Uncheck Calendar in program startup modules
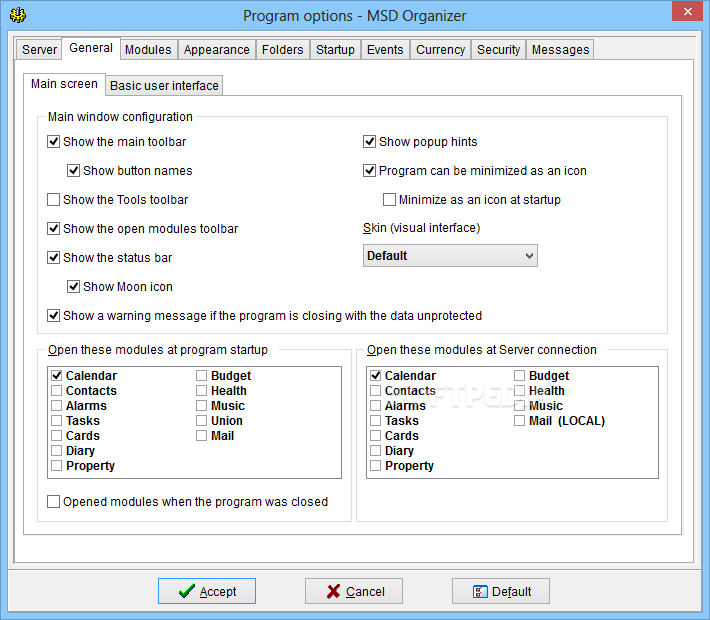The height and width of the screenshot is (620, 710). [x=57, y=375]
